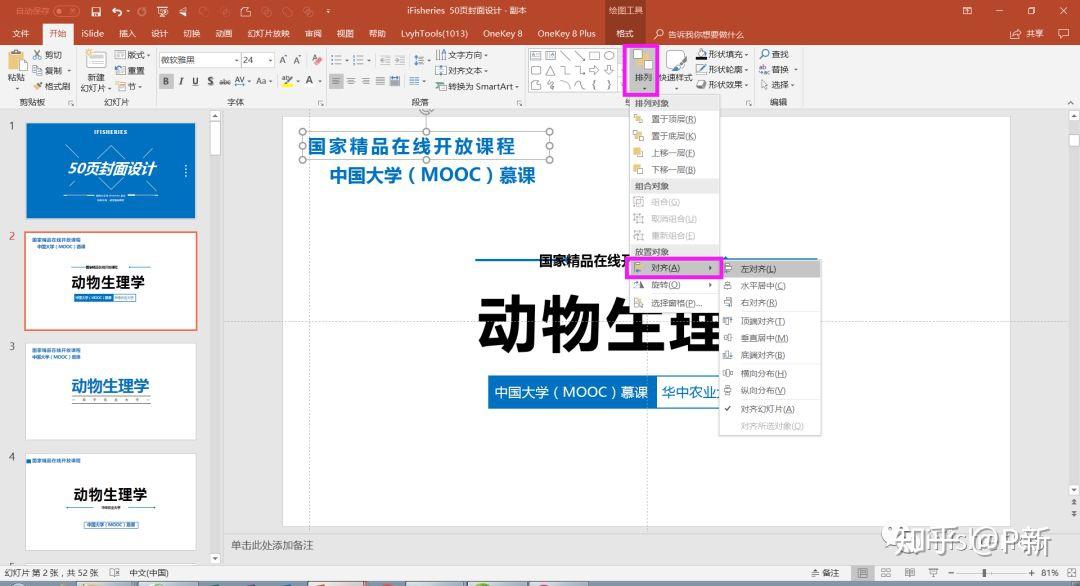Choose Align Left (左对齐) in submenu
Viewport: 1080px width, 586px height.
pos(770,269)
